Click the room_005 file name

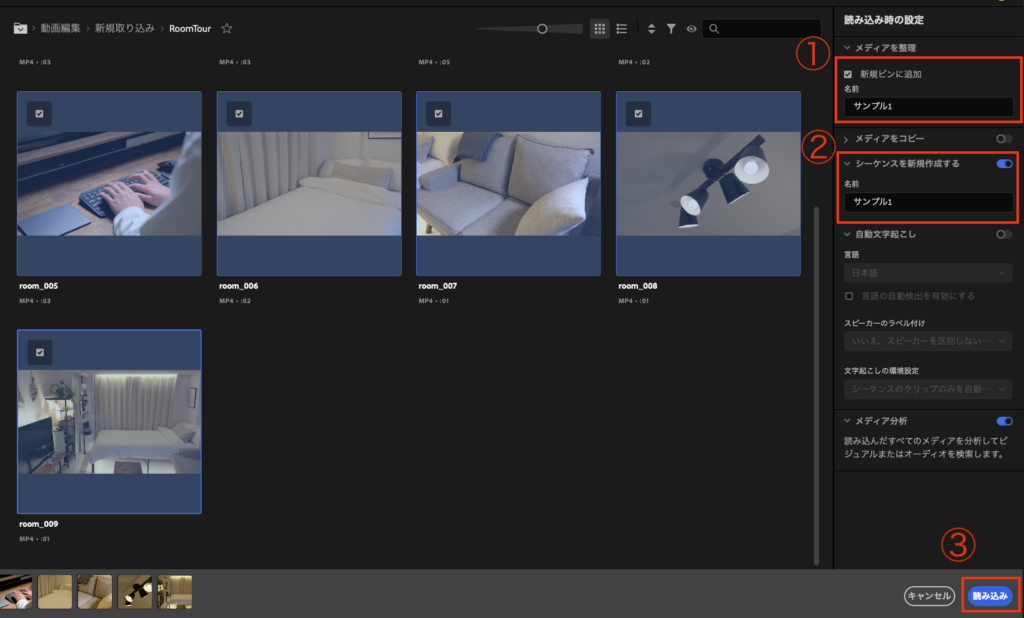pyautogui.click(x=39, y=286)
